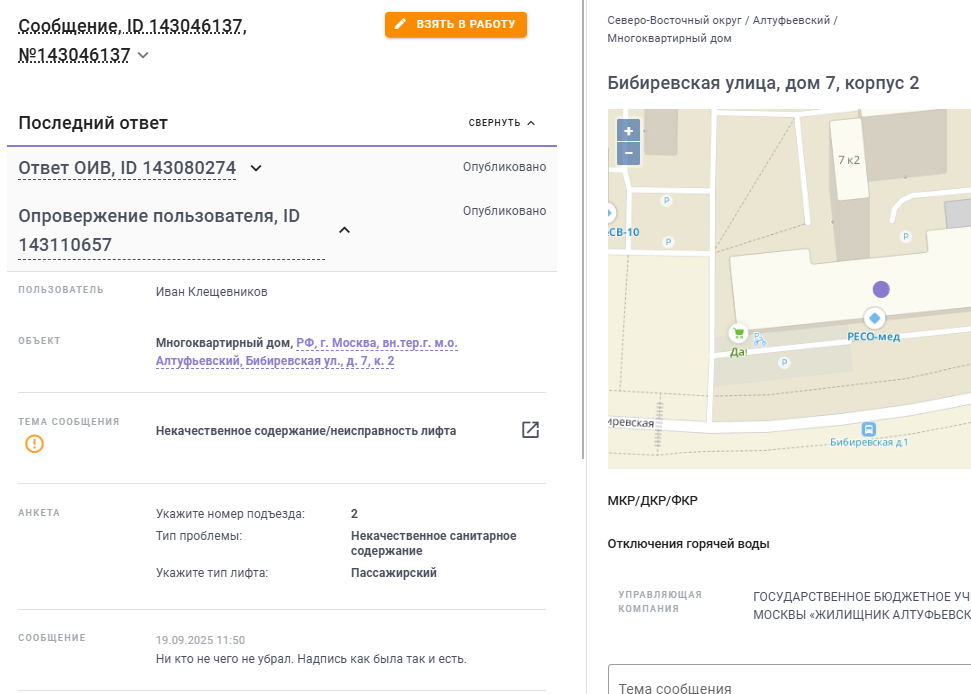This screenshot has width=971, height=694.
Task: Click the map zoom in plus button
Action: pos(628,131)
